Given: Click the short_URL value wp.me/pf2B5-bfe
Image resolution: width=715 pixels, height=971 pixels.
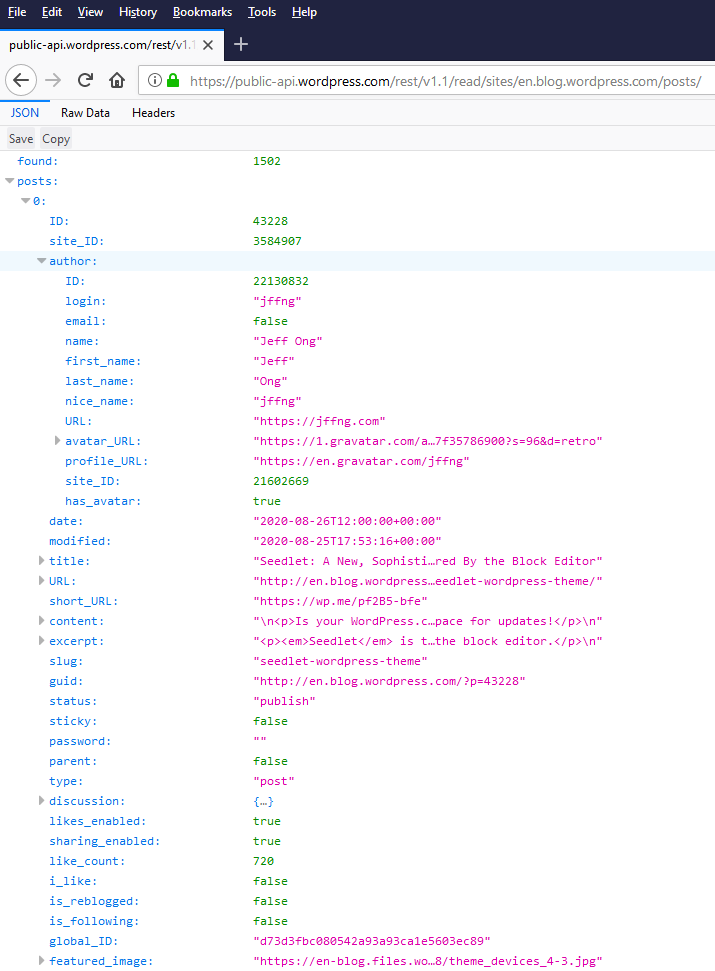Looking at the screenshot, I should click(x=340, y=601).
